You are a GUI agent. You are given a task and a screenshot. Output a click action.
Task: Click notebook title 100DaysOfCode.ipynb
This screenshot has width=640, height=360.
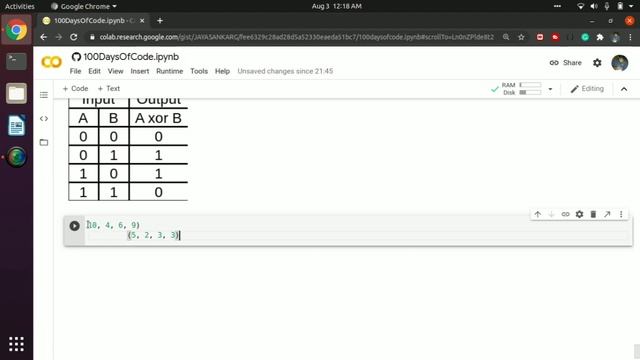point(131,57)
